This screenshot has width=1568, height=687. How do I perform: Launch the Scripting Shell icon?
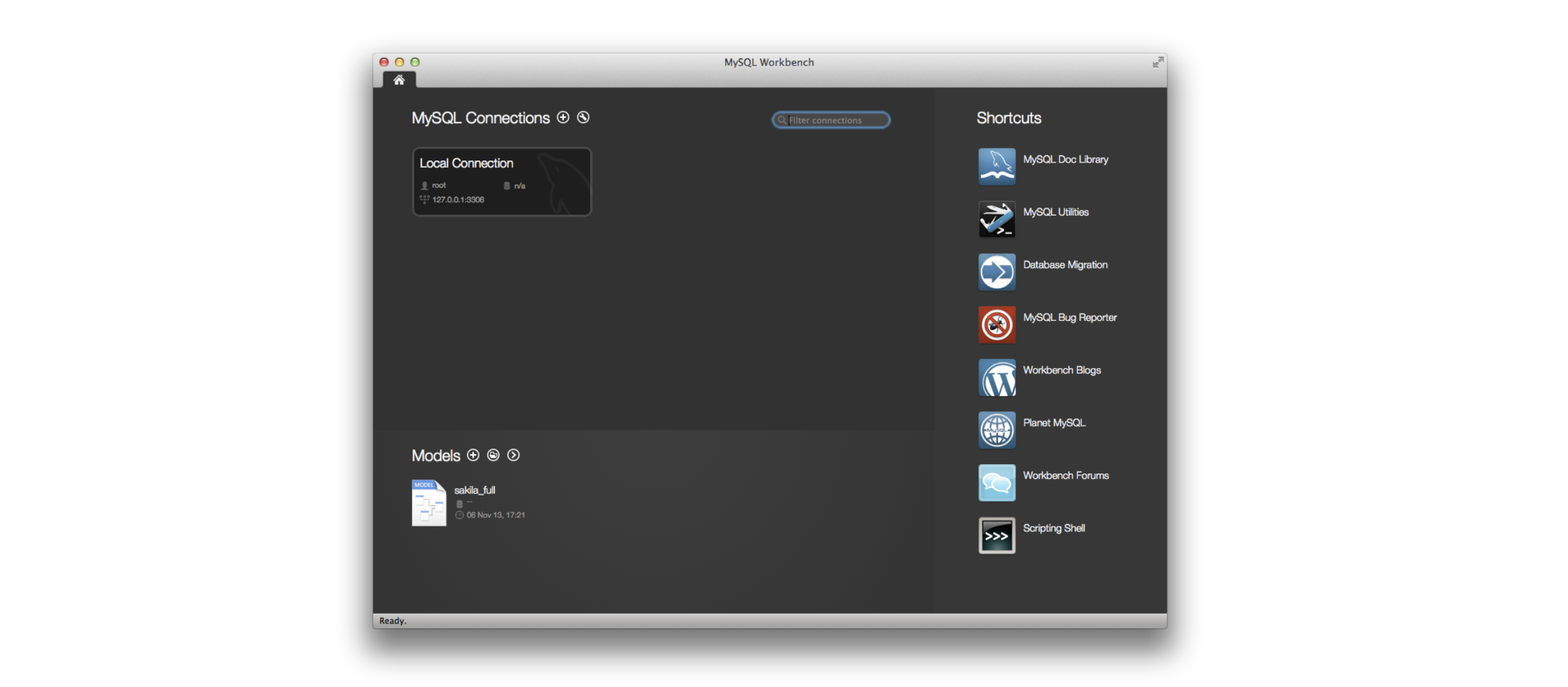[x=996, y=535]
